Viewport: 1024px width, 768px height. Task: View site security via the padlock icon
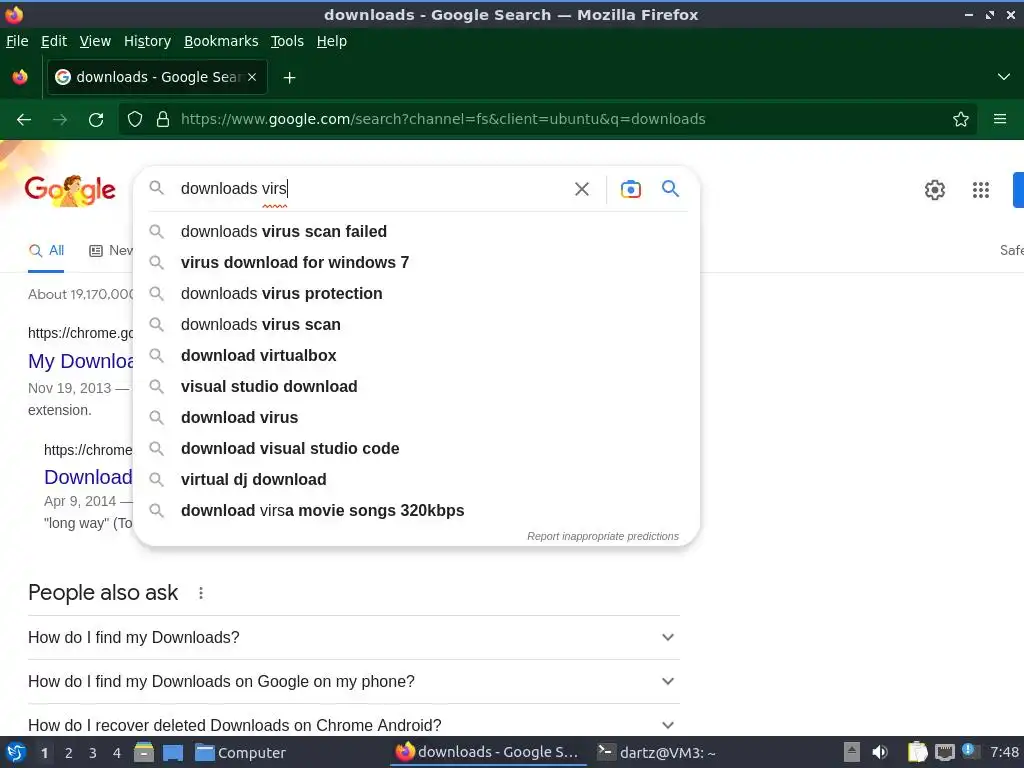point(163,119)
